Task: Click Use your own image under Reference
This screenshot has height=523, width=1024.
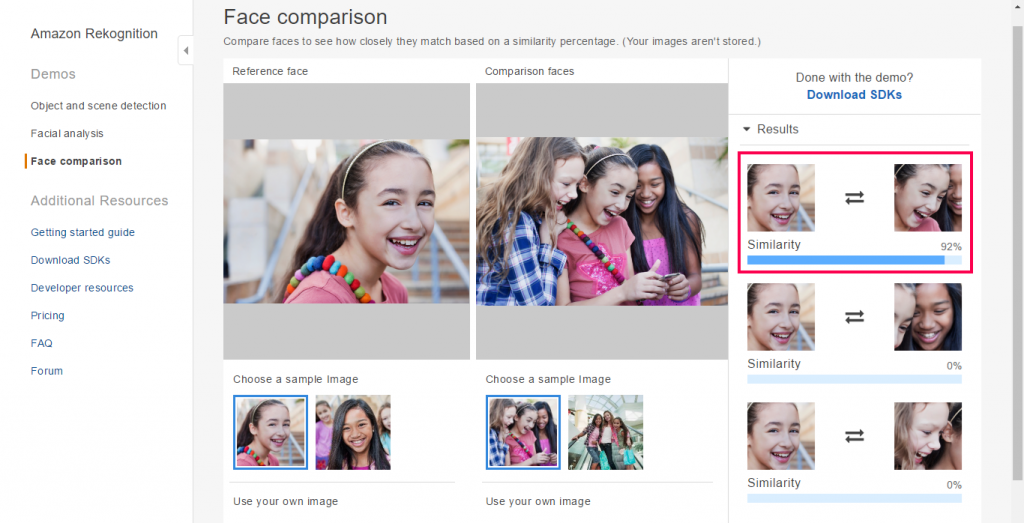Action: tap(285, 501)
